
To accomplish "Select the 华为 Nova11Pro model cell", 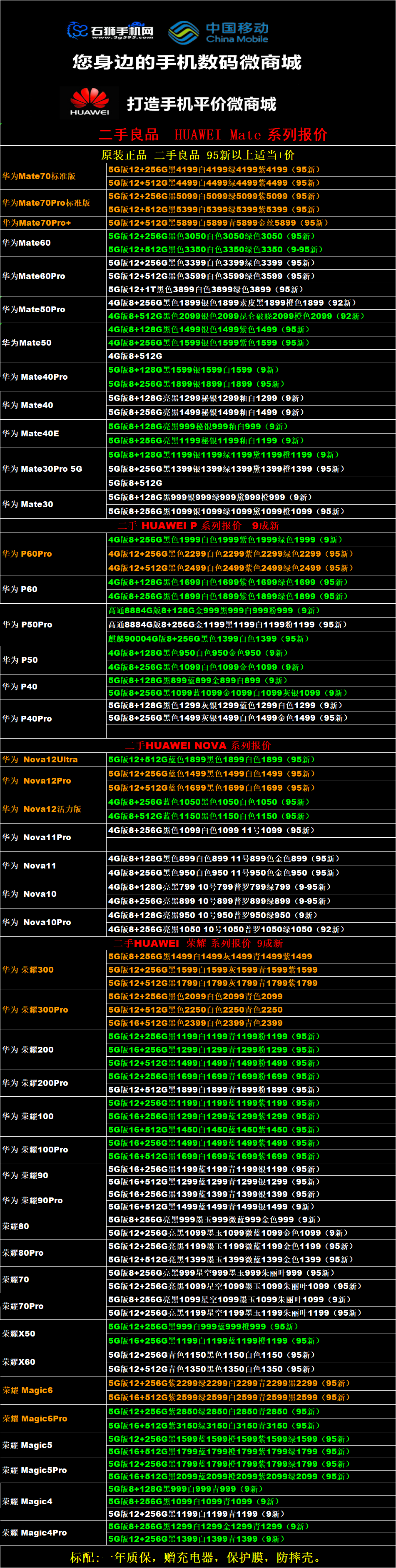I will pos(53,838).
